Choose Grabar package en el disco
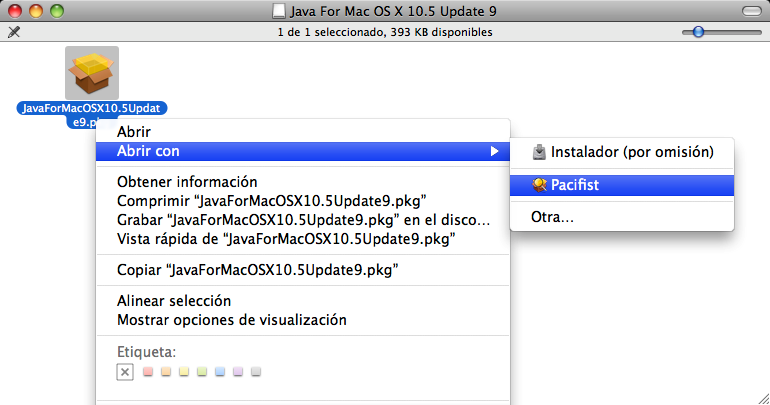 click(303, 220)
